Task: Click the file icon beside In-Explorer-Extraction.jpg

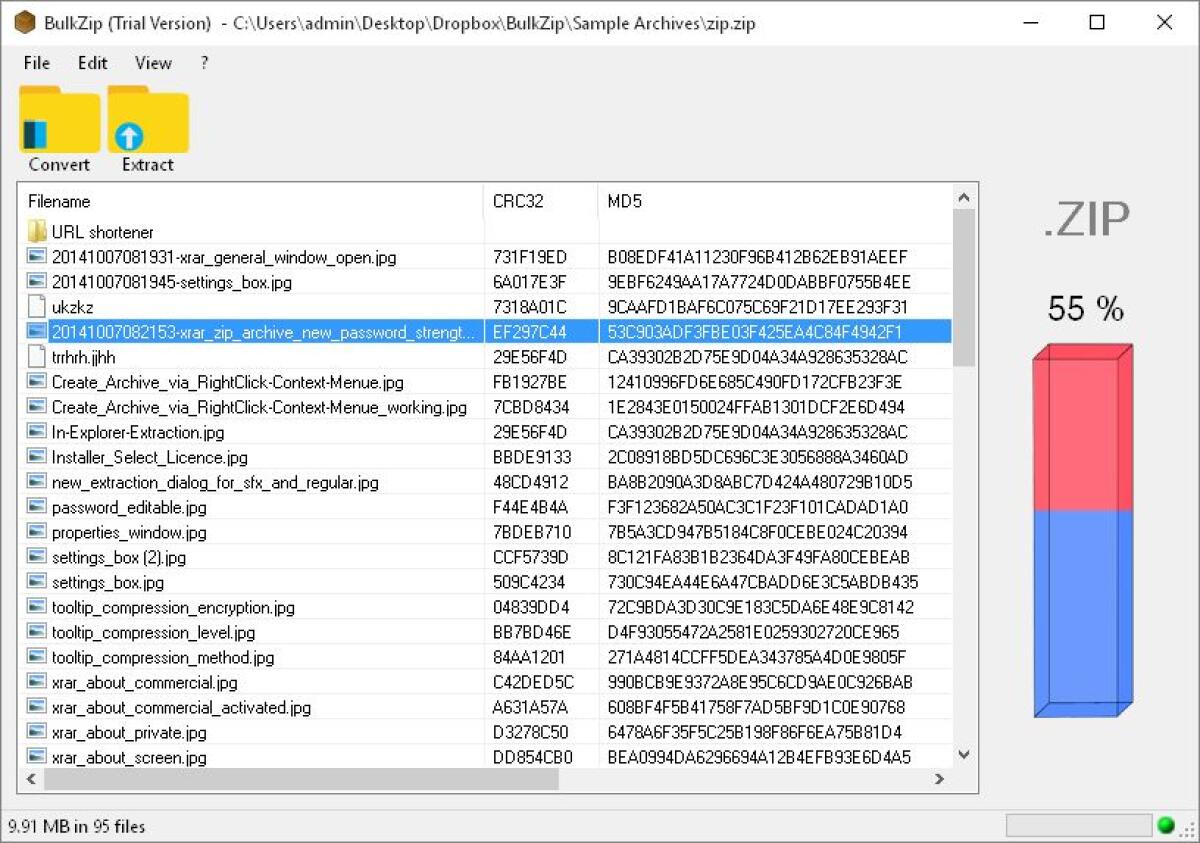Action: [x=35, y=432]
